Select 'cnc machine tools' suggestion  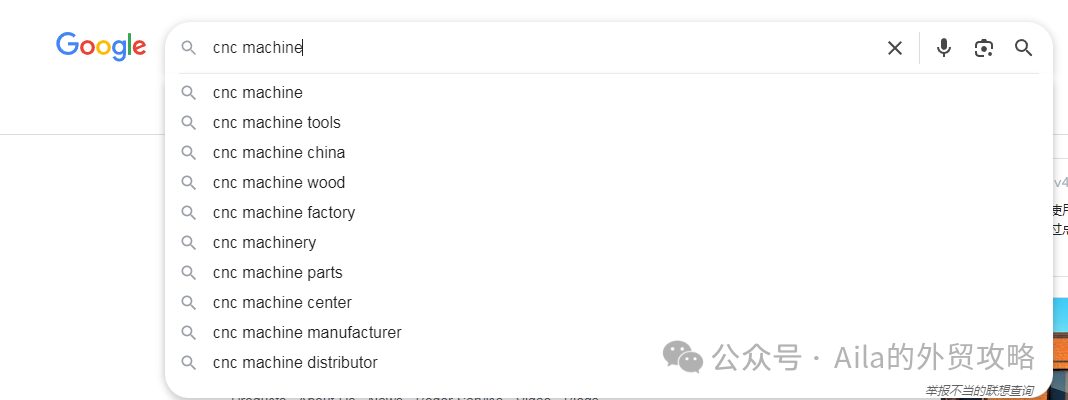277,123
